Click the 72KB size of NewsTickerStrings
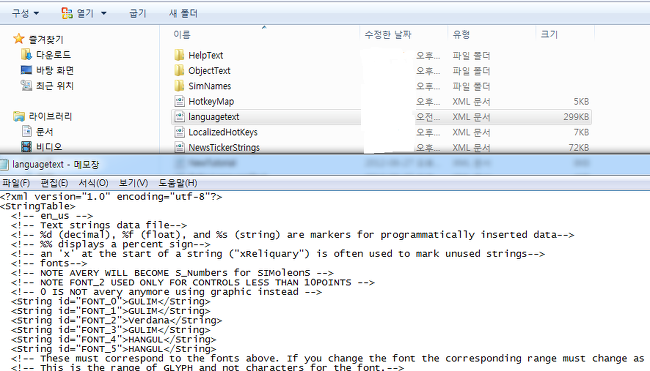The height and width of the screenshot is (371, 650). (579, 148)
